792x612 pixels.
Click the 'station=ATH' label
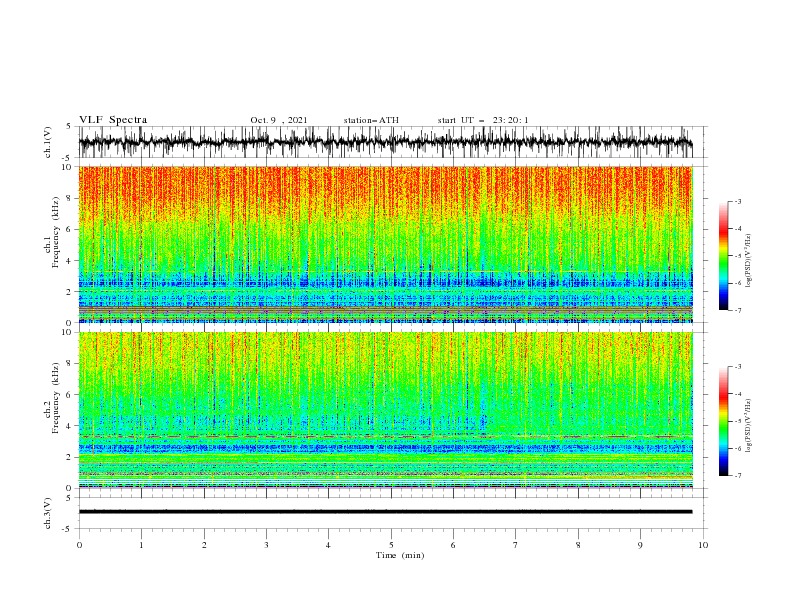[x=371, y=120]
